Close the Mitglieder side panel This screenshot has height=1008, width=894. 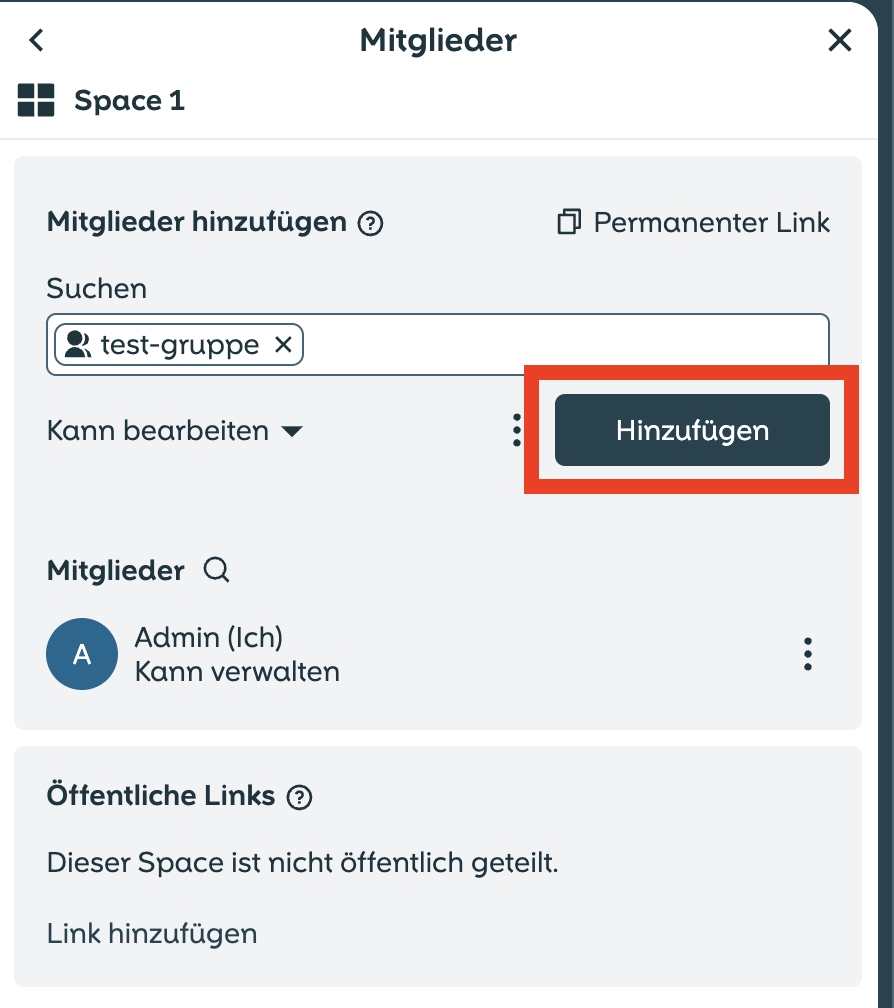[839, 40]
